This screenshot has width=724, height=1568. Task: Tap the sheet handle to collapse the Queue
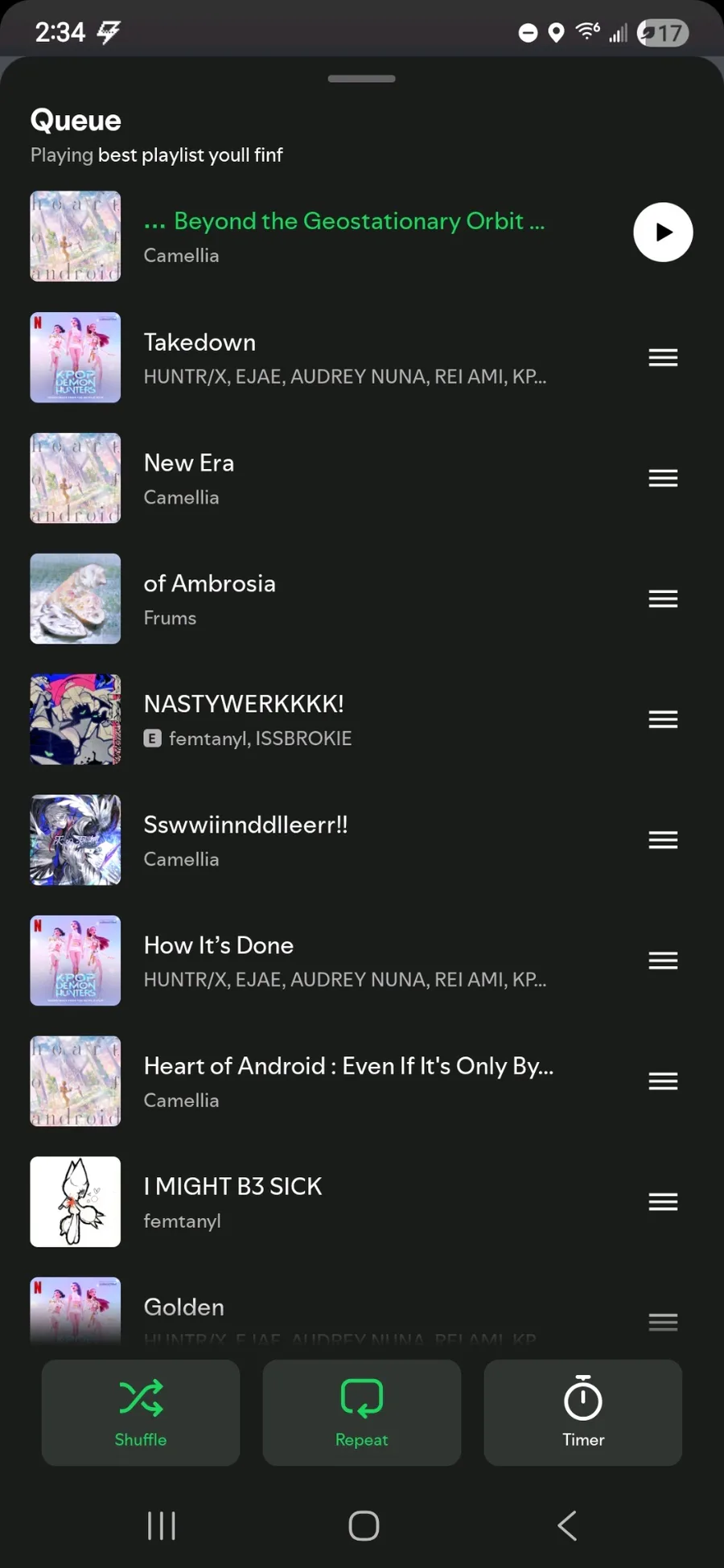point(362,79)
